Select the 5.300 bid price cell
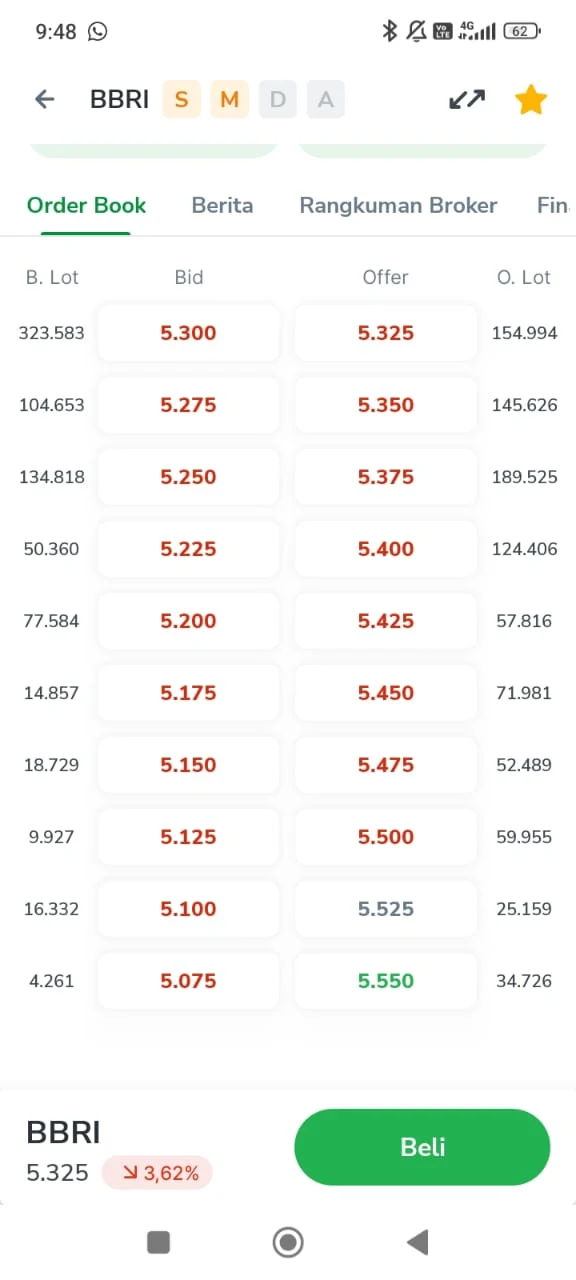The image size is (576, 1280). click(x=188, y=332)
